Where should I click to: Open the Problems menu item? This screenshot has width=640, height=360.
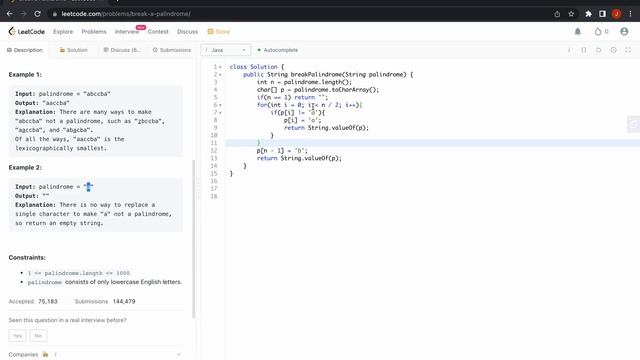click(94, 31)
